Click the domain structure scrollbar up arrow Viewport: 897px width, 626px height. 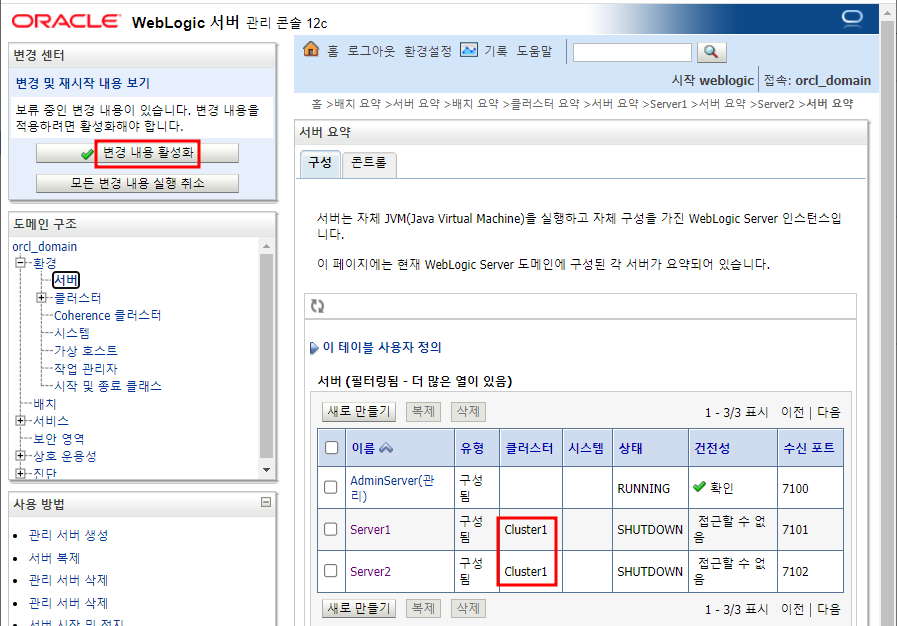tap(266, 246)
